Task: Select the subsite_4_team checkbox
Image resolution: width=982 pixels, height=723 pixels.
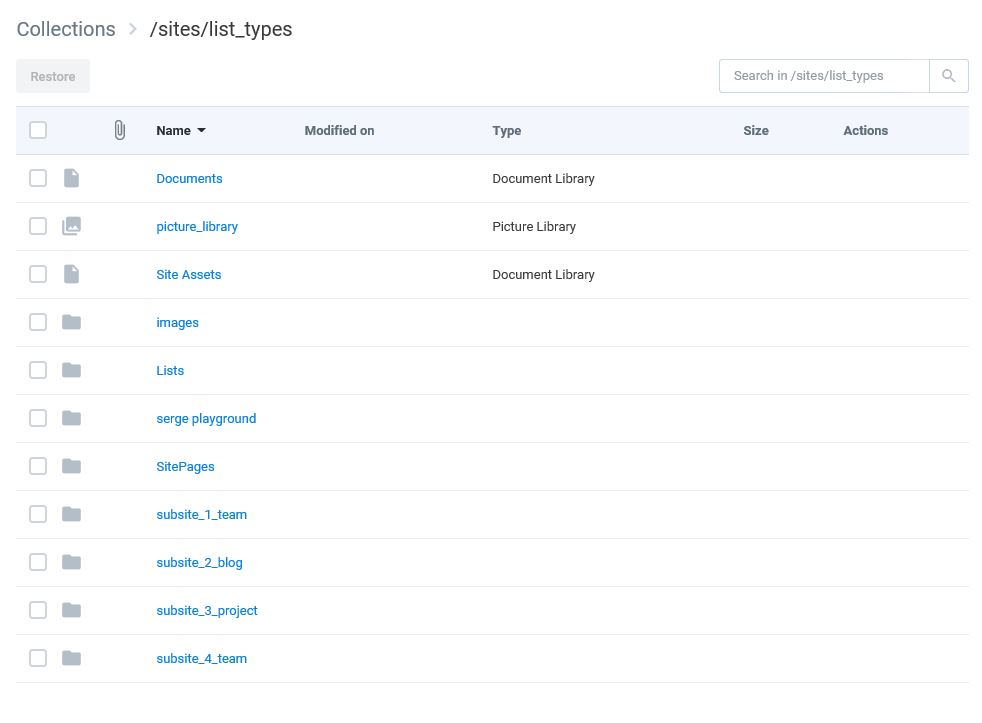Action: tap(38, 658)
